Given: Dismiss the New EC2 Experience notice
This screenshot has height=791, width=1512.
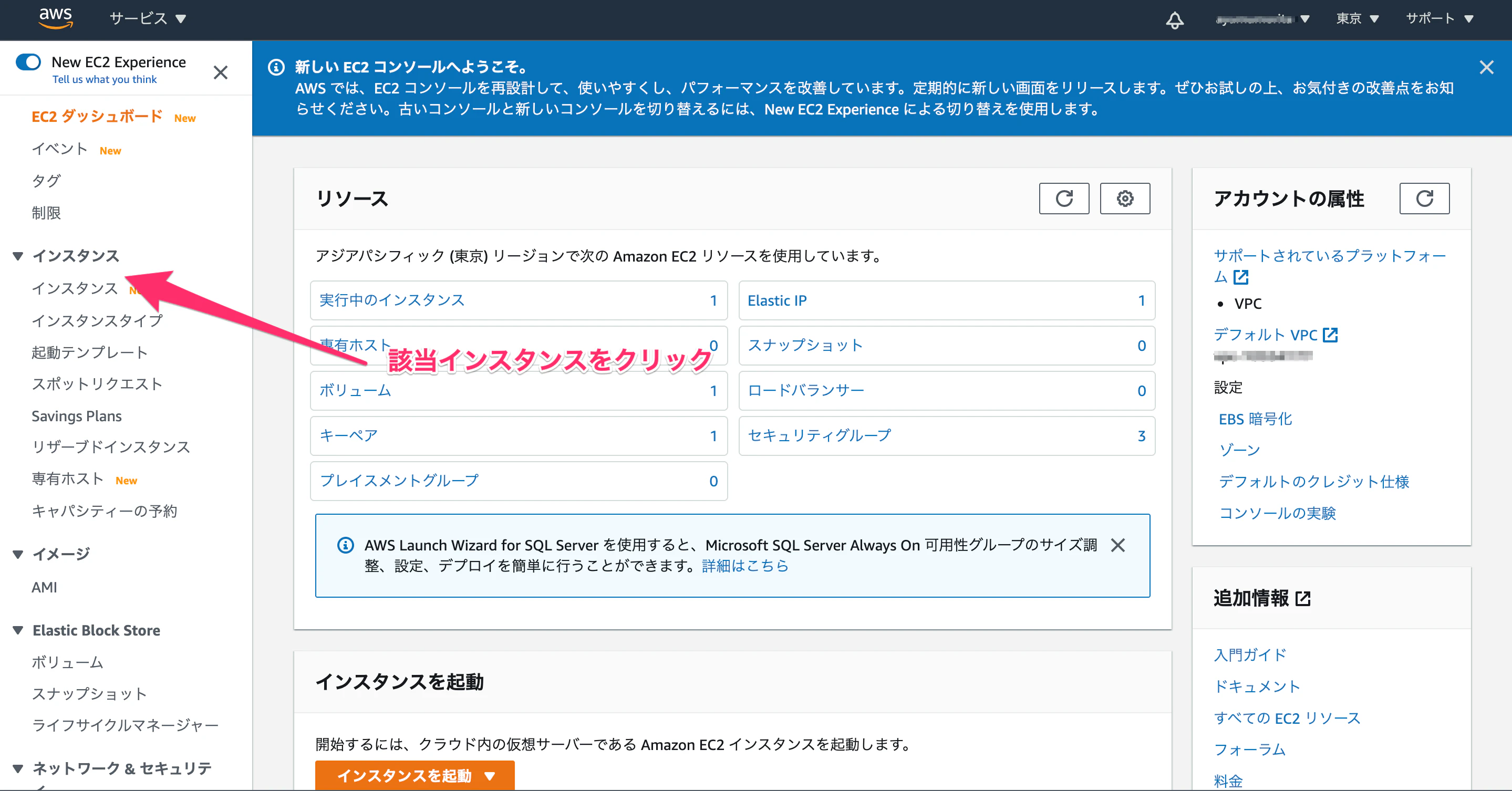Looking at the screenshot, I should click(x=220, y=72).
